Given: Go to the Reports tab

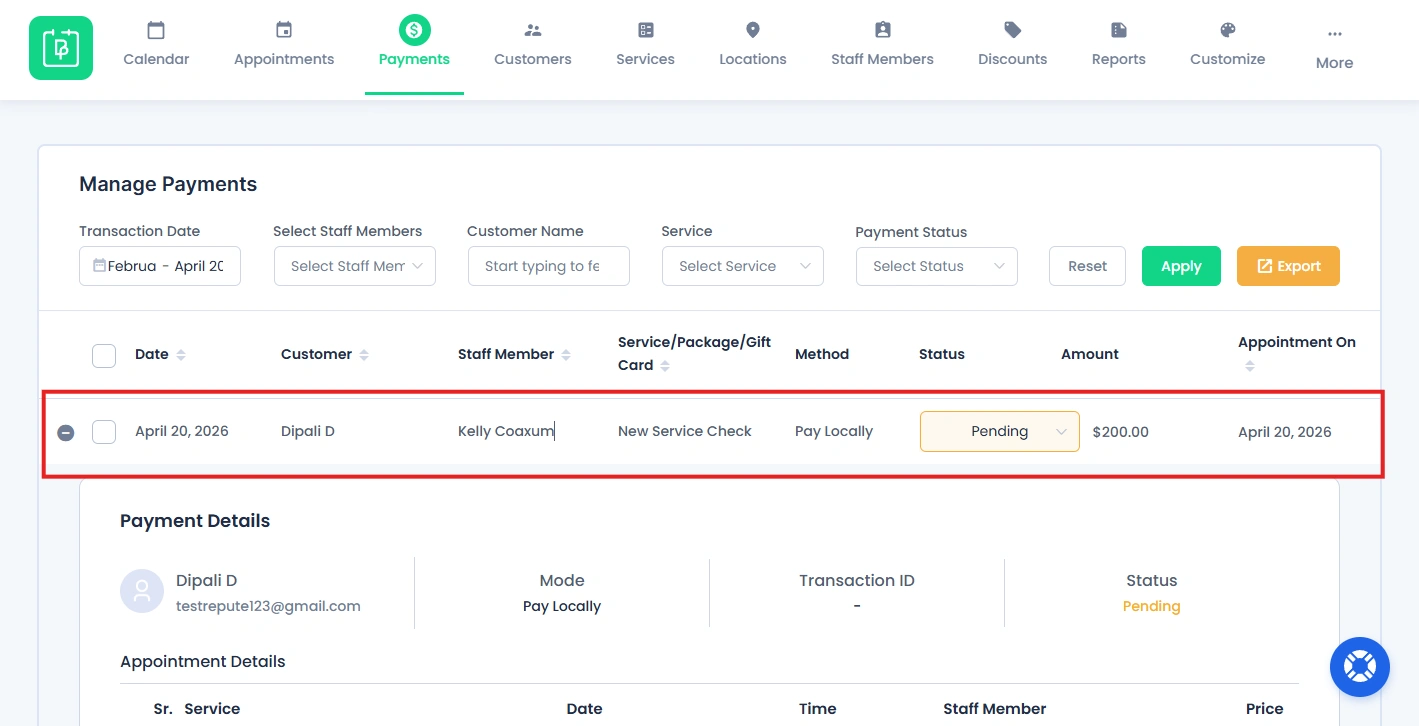Looking at the screenshot, I should (1119, 59).
